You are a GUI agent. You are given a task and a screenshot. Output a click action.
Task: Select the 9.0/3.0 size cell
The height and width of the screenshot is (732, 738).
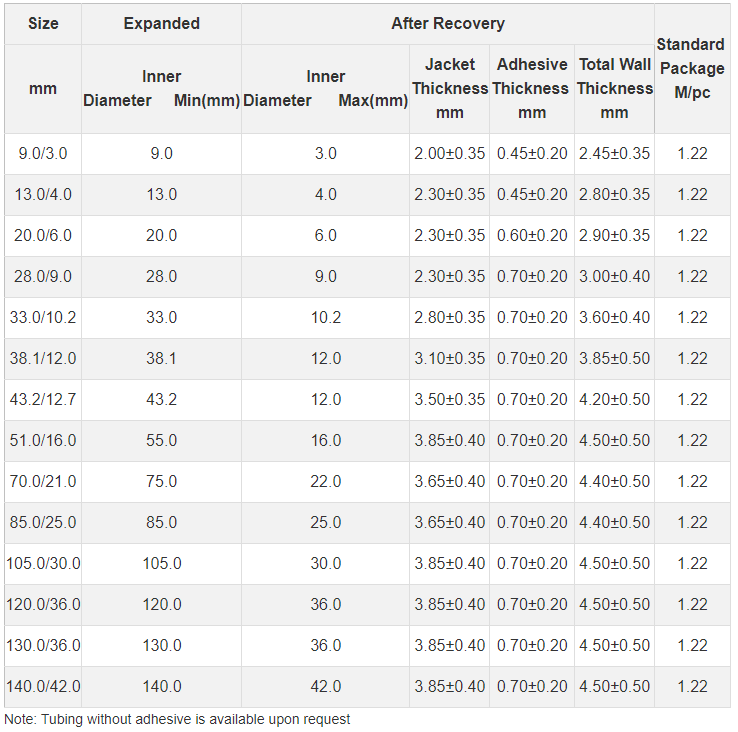click(43, 153)
